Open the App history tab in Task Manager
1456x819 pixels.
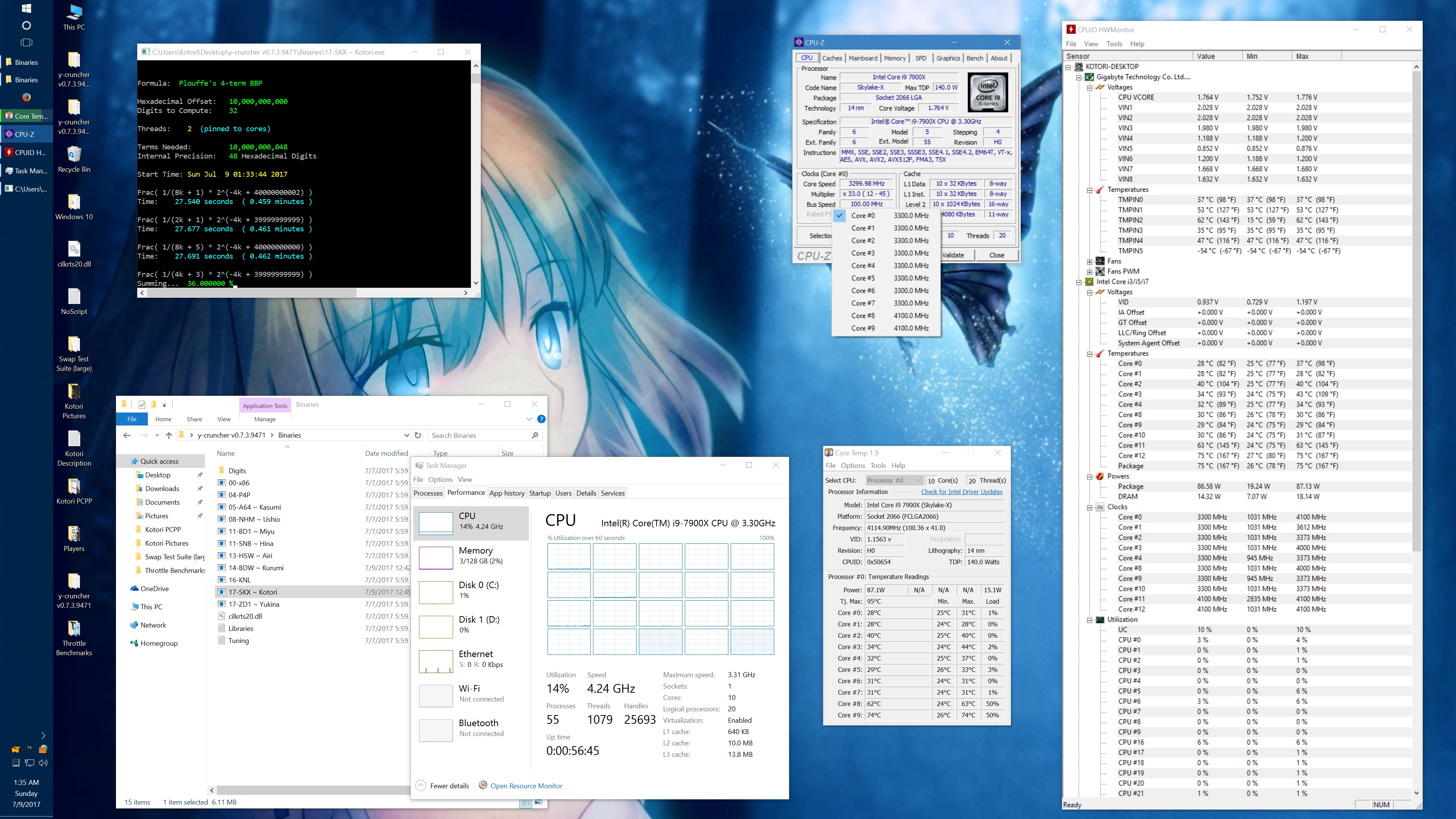(x=507, y=493)
